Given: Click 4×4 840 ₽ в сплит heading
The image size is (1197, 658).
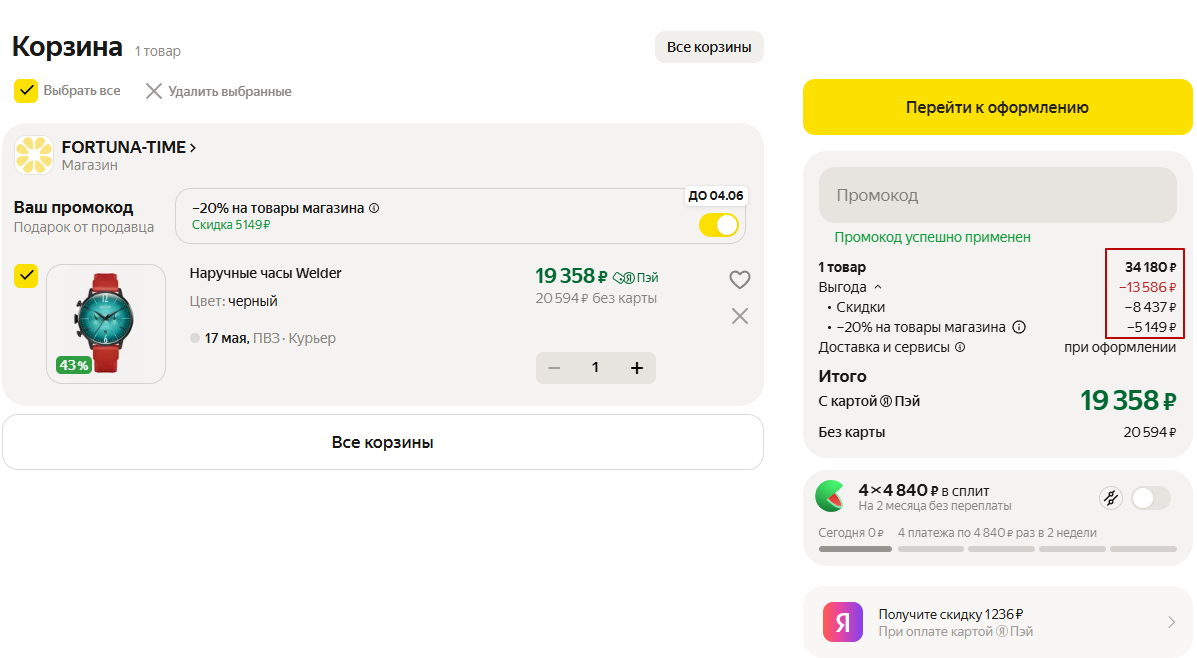Looking at the screenshot, I should (924, 490).
